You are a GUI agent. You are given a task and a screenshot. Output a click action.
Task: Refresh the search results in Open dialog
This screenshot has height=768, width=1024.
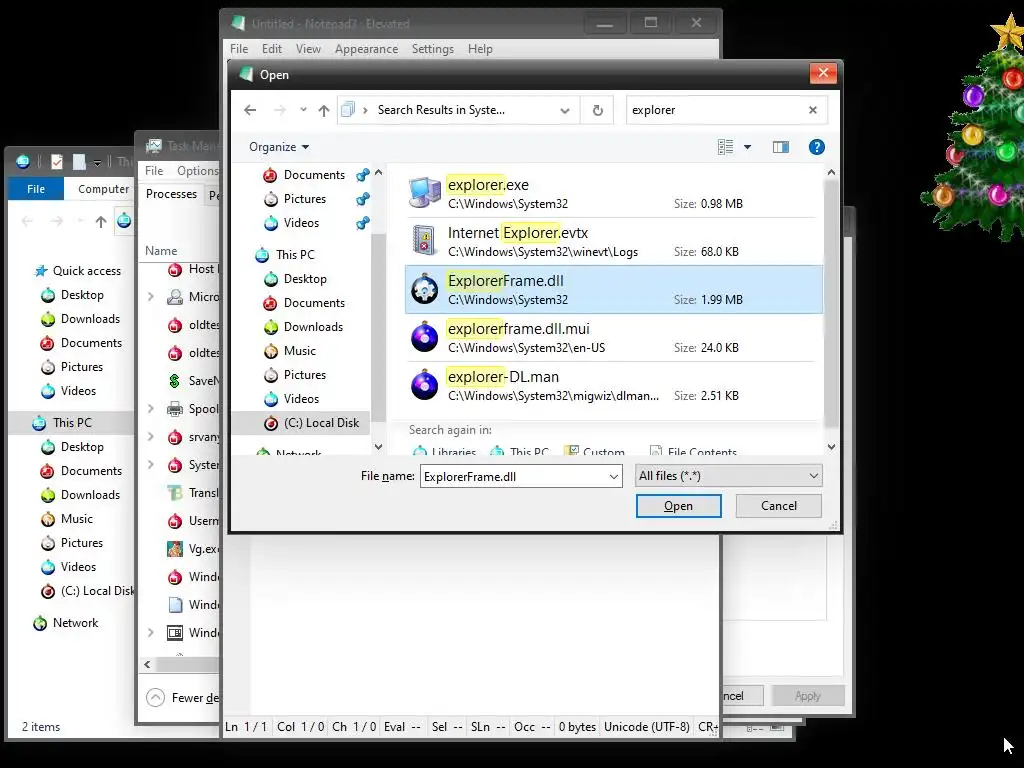(598, 110)
